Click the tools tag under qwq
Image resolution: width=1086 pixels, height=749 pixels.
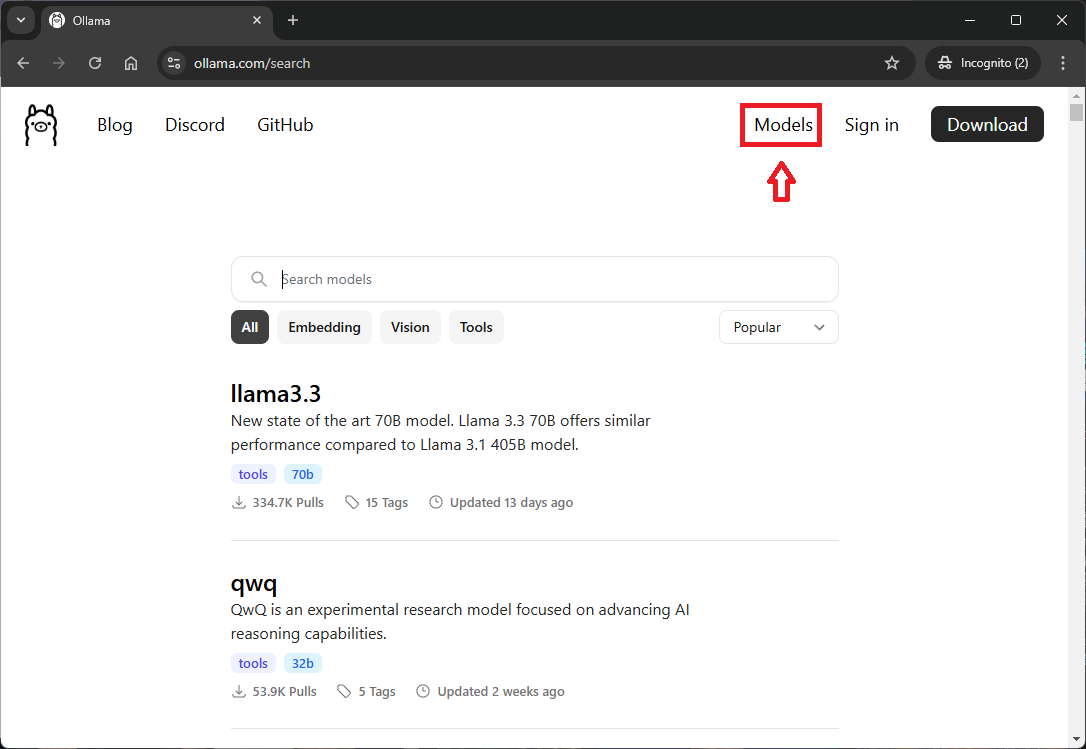click(x=253, y=663)
